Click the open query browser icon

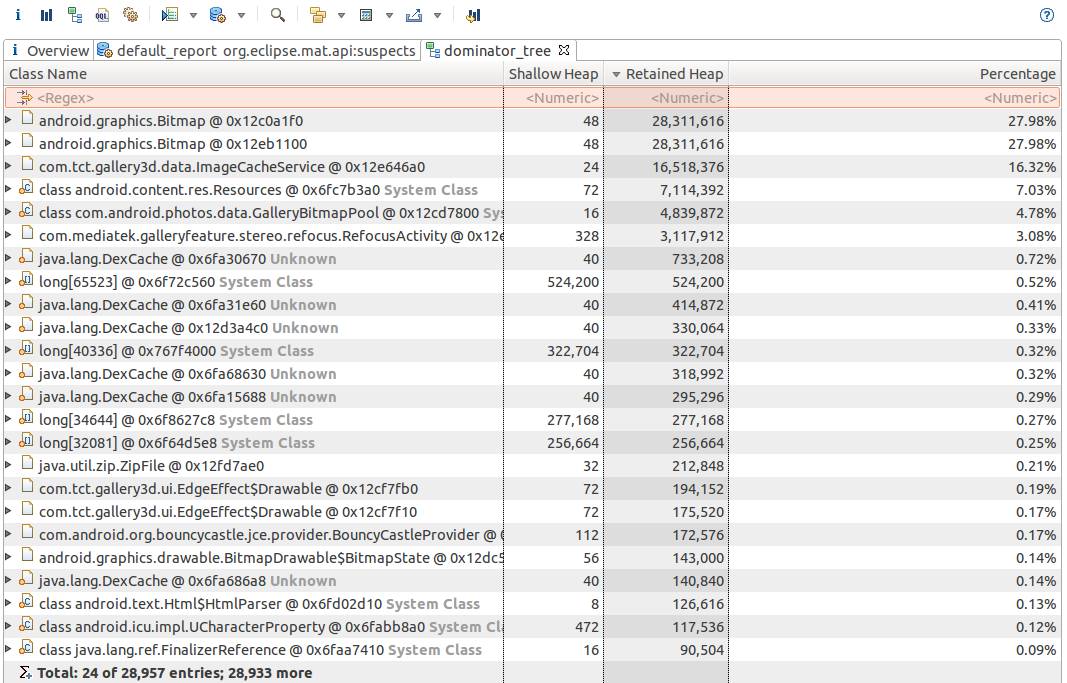point(218,15)
